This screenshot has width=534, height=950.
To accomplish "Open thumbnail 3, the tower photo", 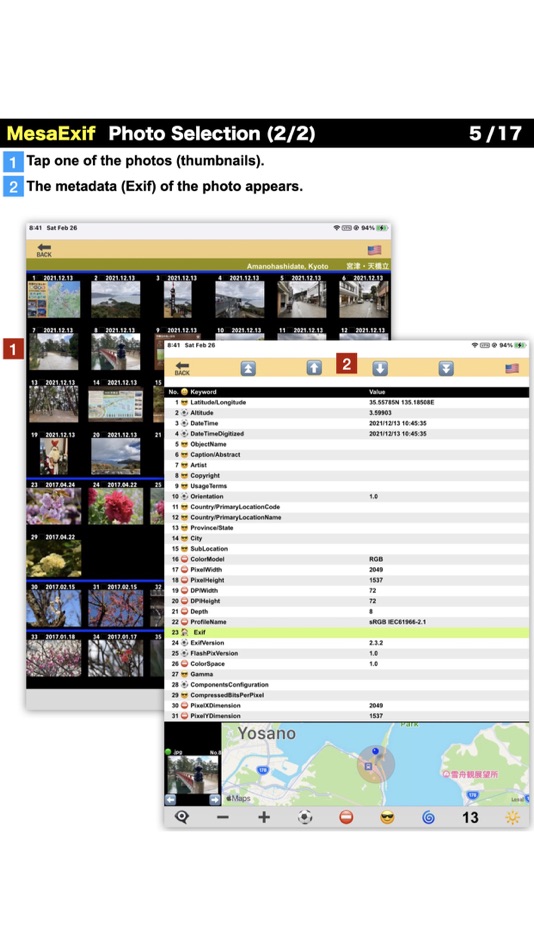I will pyautogui.click(x=178, y=299).
